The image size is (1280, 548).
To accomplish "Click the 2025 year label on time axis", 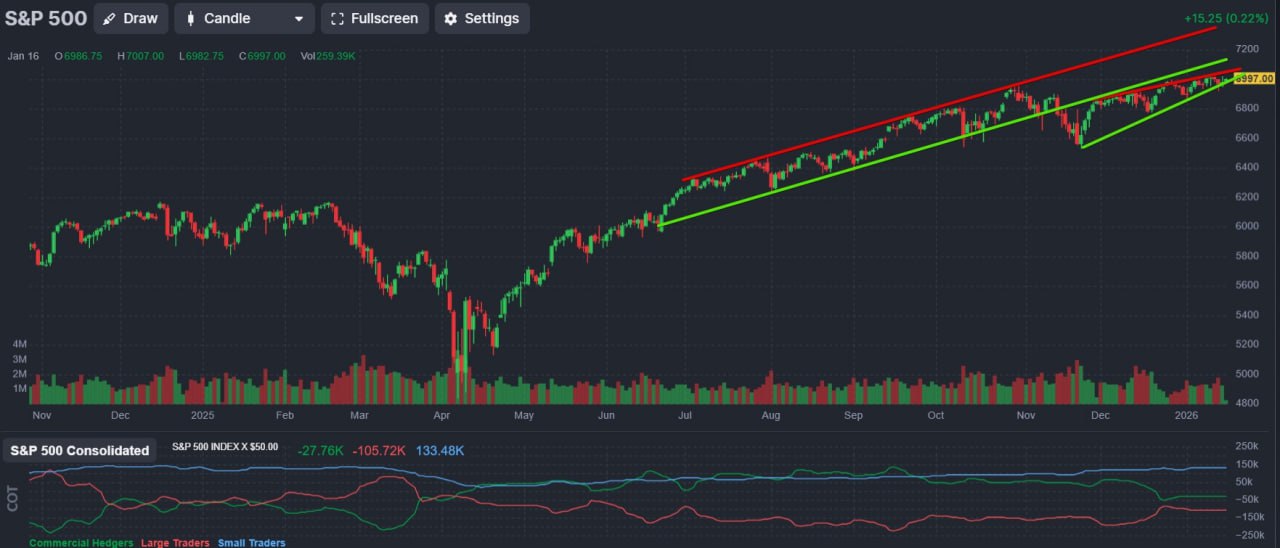I will point(203,414).
